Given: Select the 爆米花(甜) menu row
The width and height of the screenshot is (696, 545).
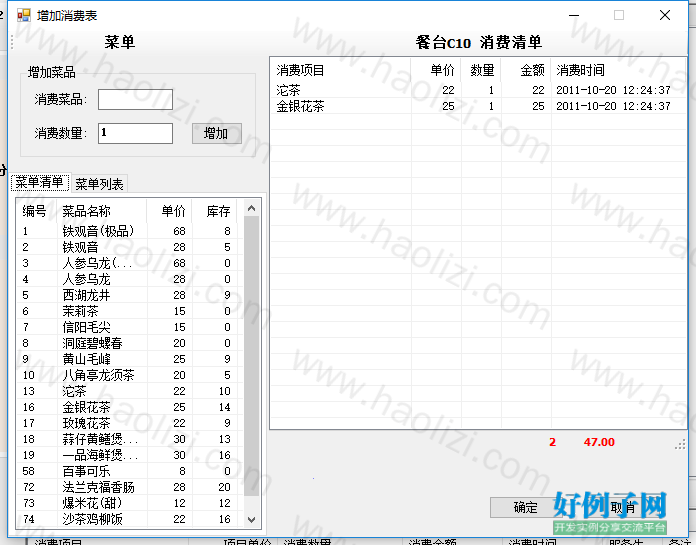Looking at the screenshot, I should tap(130, 502).
